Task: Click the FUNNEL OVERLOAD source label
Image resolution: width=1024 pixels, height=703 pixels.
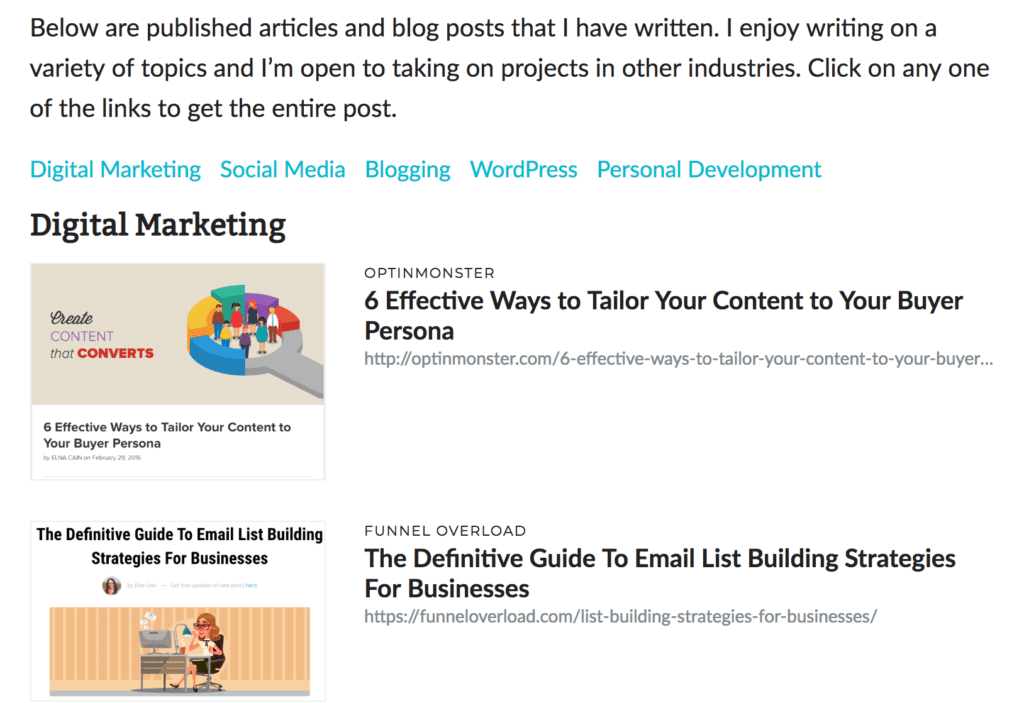Action: click(445, 531)
